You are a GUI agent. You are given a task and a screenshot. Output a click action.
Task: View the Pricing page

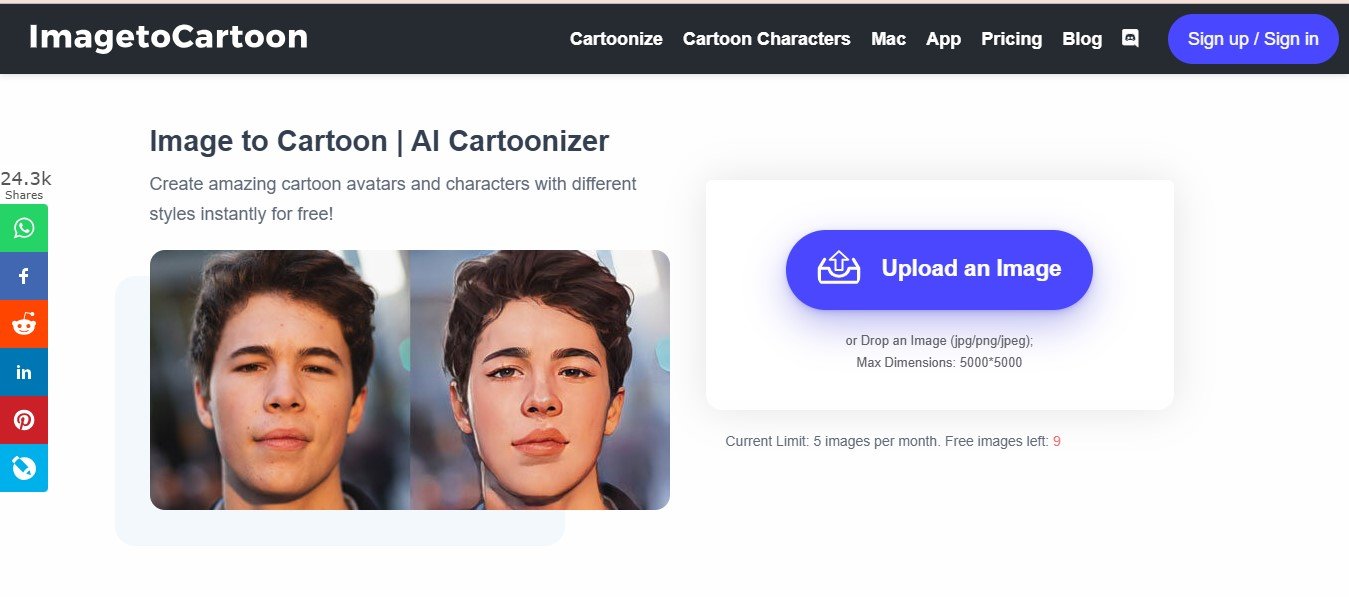[1011, 39]
